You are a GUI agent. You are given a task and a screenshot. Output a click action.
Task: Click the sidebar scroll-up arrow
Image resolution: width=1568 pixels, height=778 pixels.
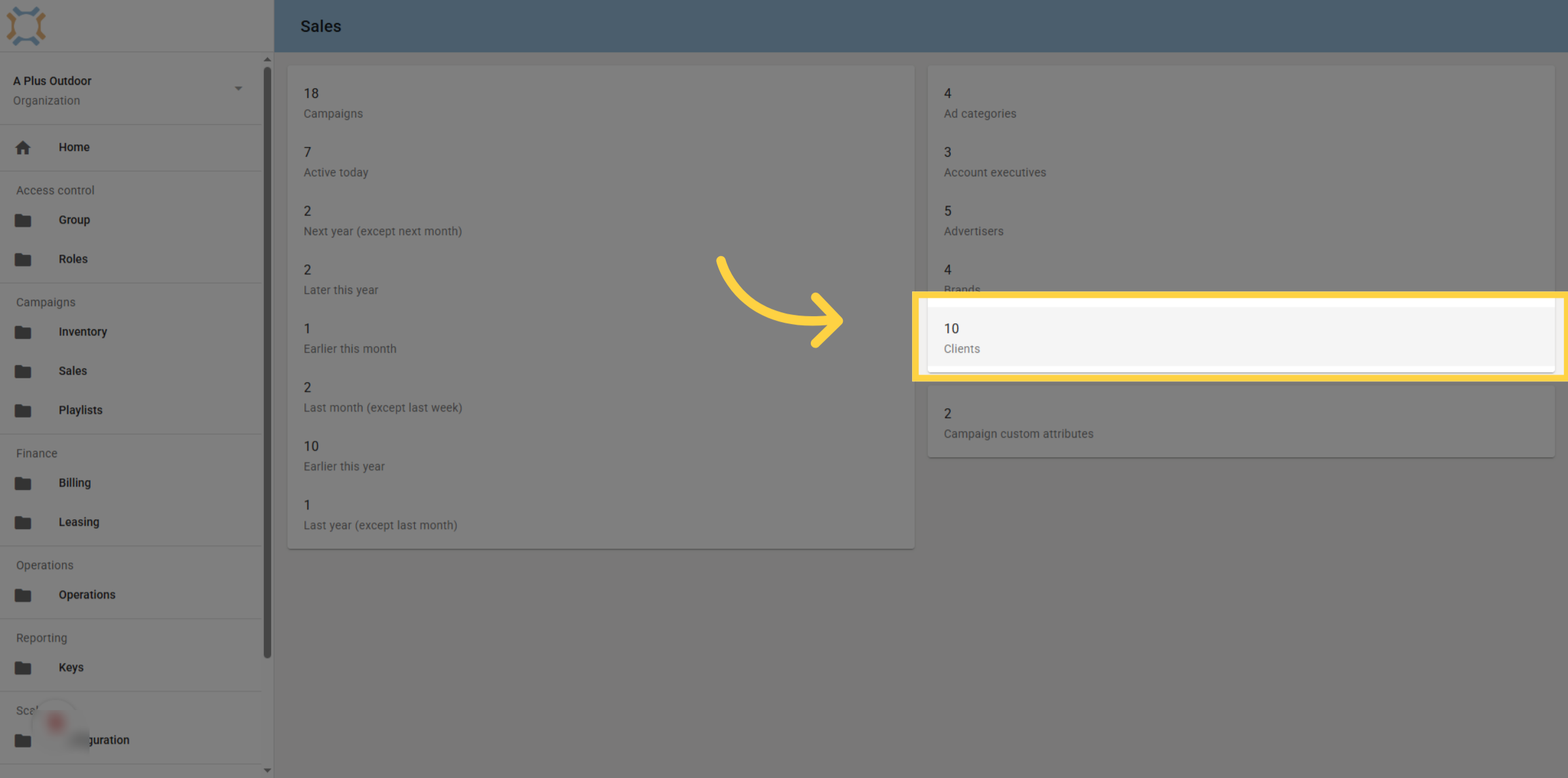pos(267,59)
